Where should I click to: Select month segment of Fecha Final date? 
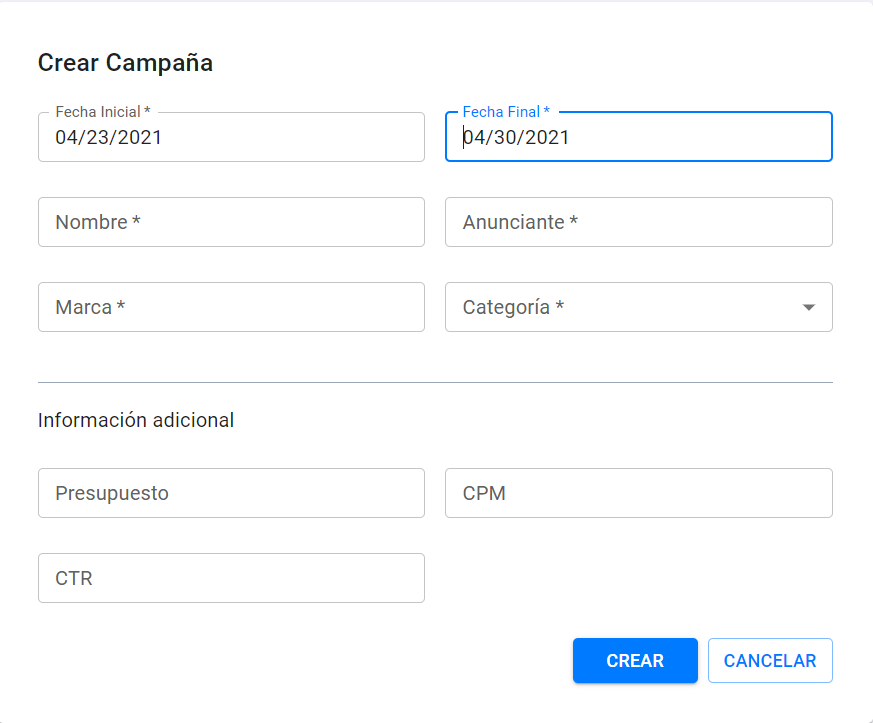pos(474,138)
